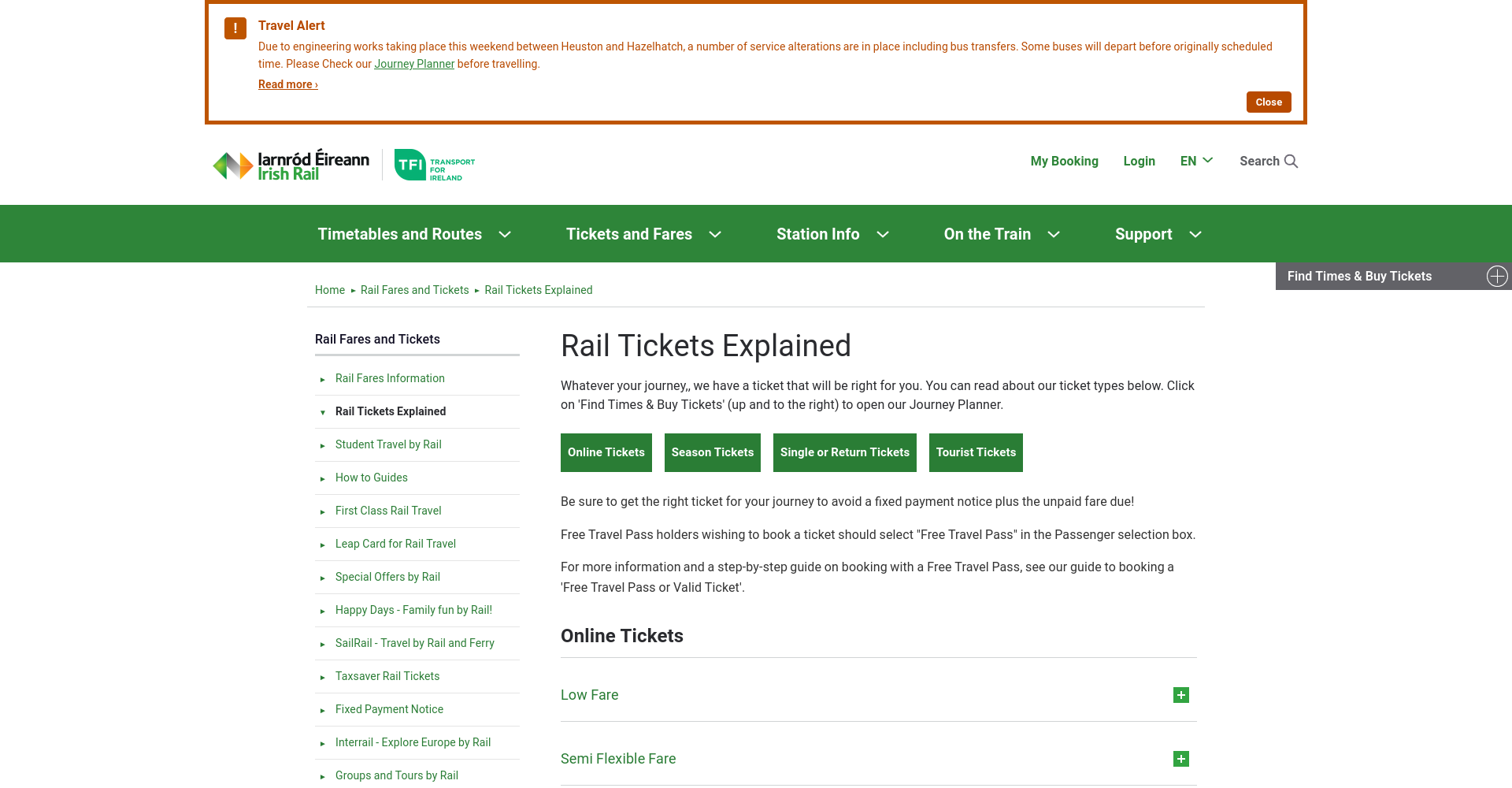1512x788 pixels.
Task: Expand the Support menu chevron
Action: coord(1195,234)
